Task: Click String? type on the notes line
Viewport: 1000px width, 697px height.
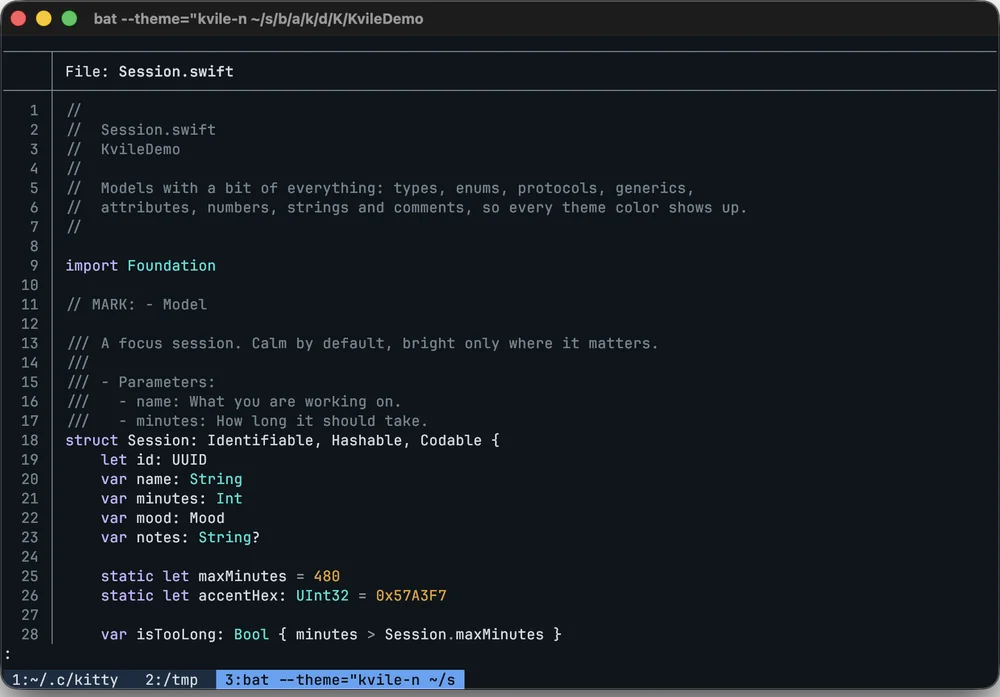Action: pyautogui.click(x=229, y=538)
